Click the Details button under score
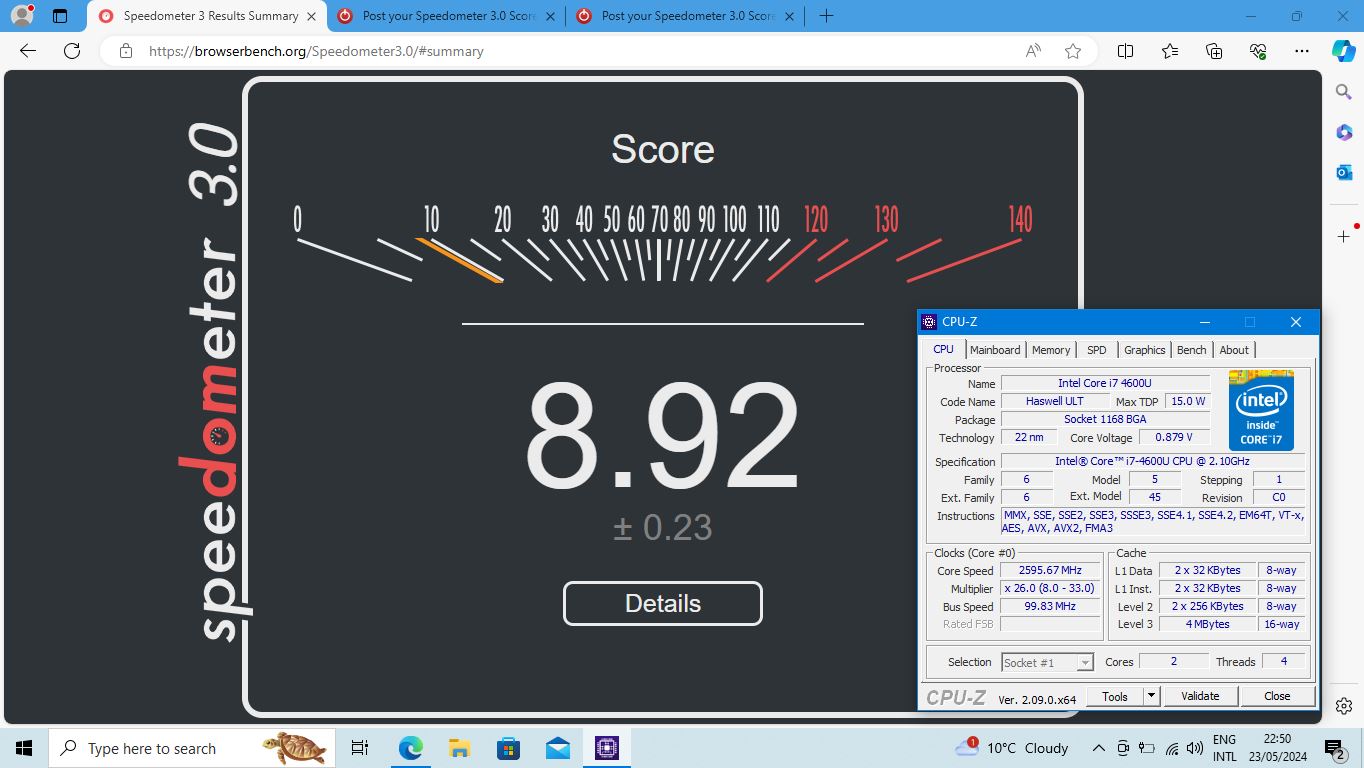Image resolution: width=1364 pixels, height=768 pixels. click(x=663, y=603)
